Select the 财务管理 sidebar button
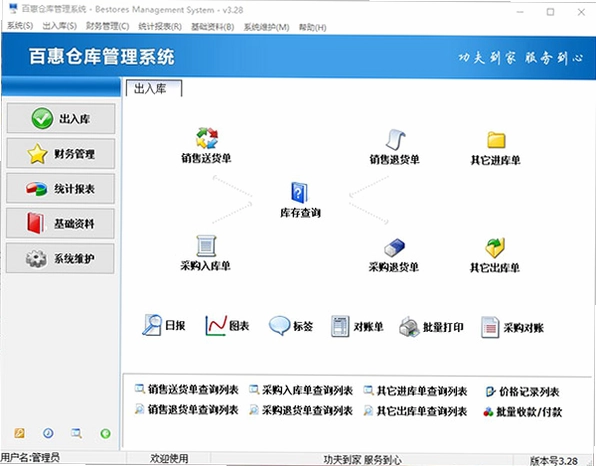596x466 pixels. click(x=60, y=154)
